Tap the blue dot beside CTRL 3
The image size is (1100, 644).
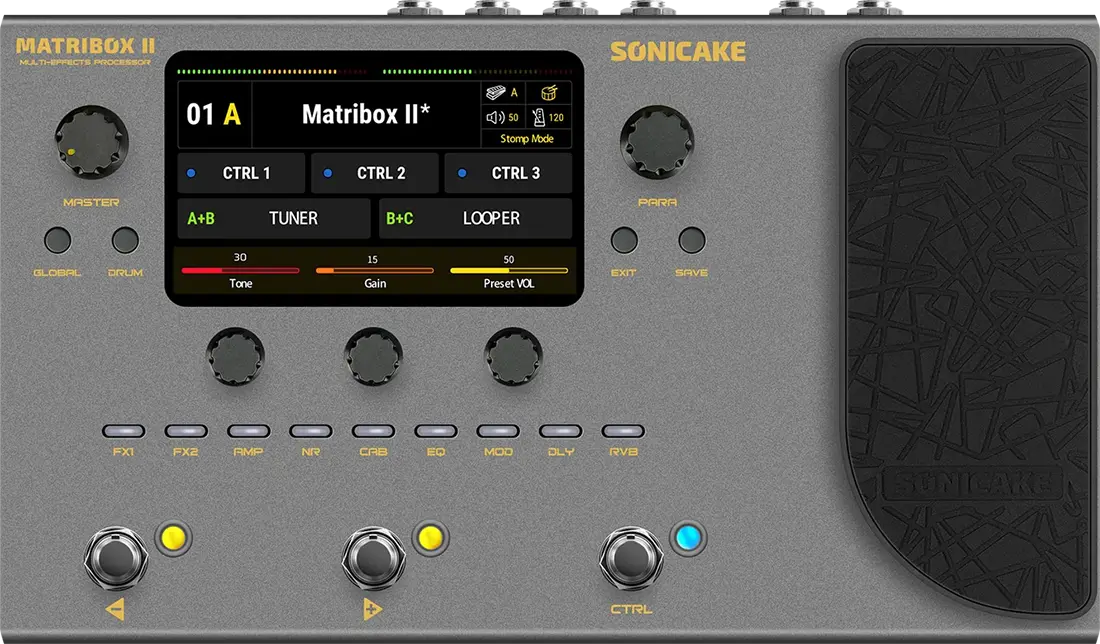pyautogui.click(x=462, y=173)
